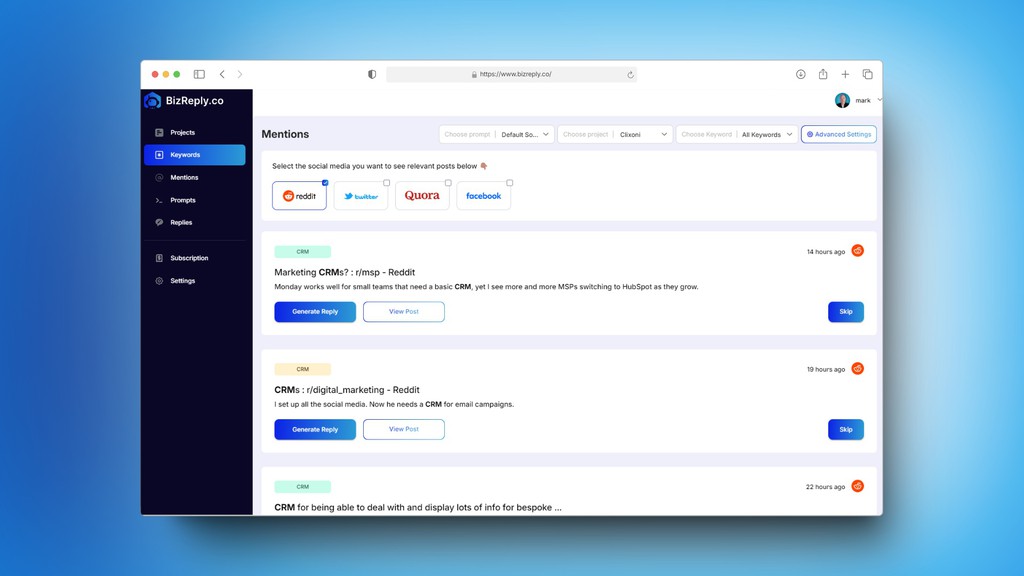
Task: Click the CRM tag on r/digital_marketing post
Action: coord(302,369)
